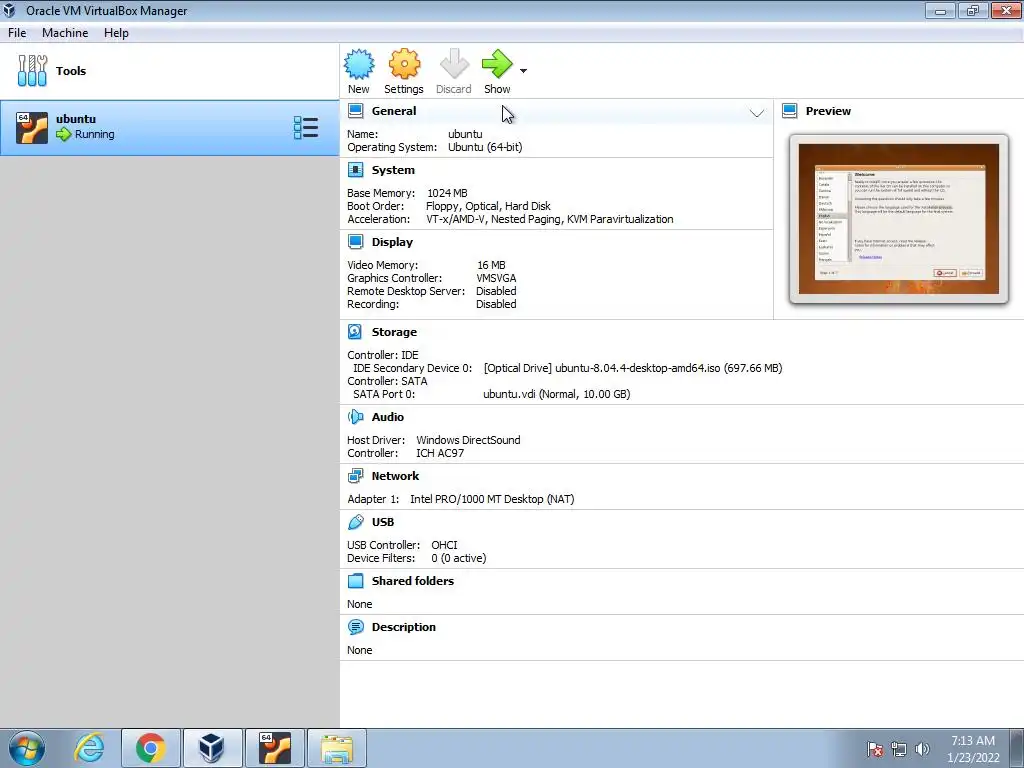The height and width of the screenshot is (768, 1024).
Task: Click the Storage section disk icon
Action: click(355, 332)
